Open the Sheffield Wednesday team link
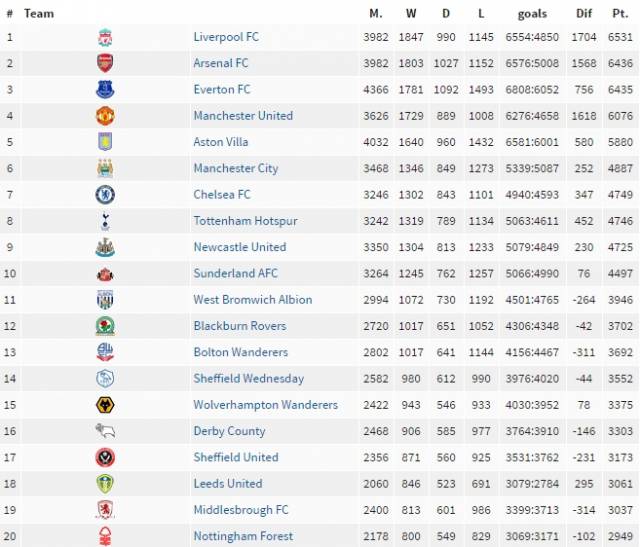Screen dimensions: 640x547 (249, 378)
